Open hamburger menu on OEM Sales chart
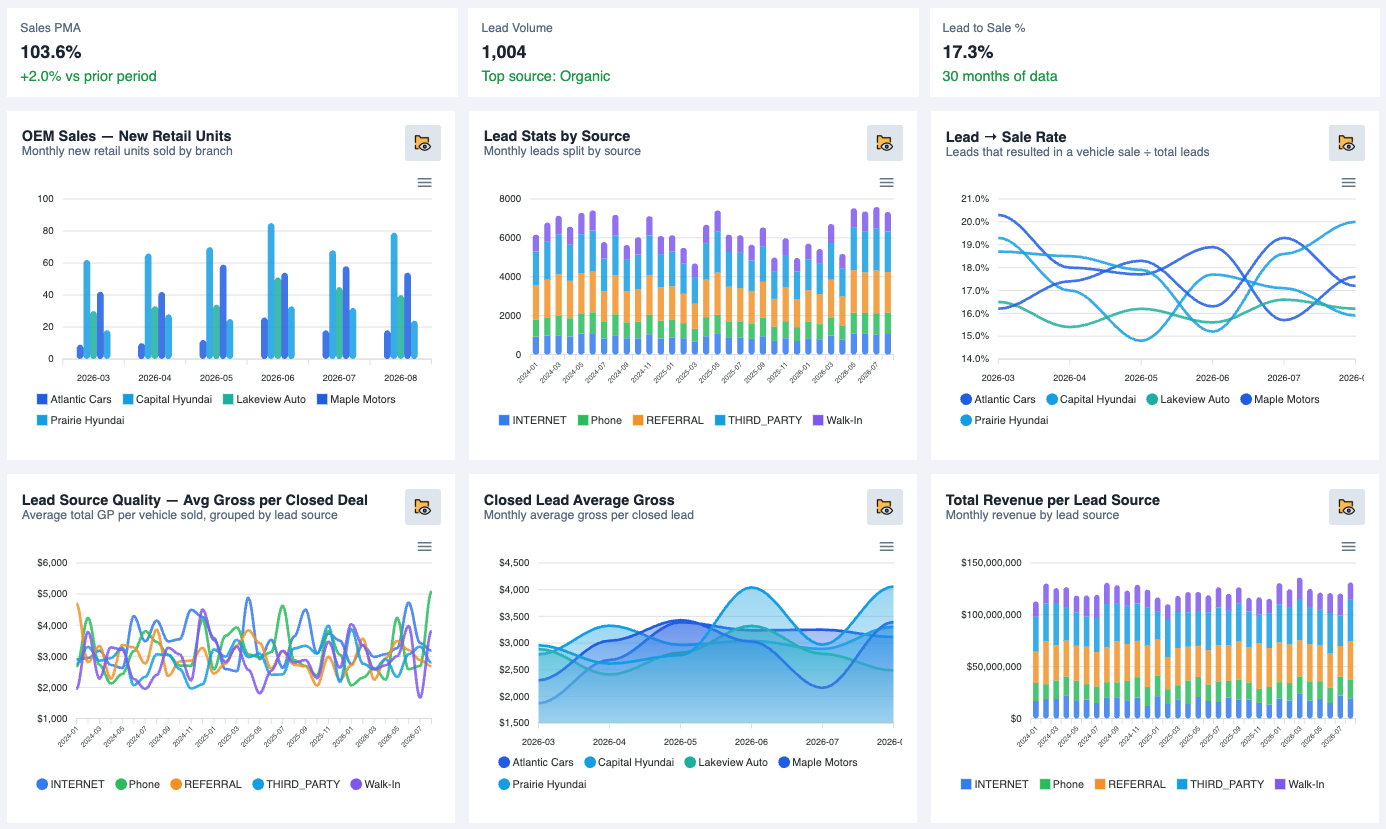 click(424, 182)
